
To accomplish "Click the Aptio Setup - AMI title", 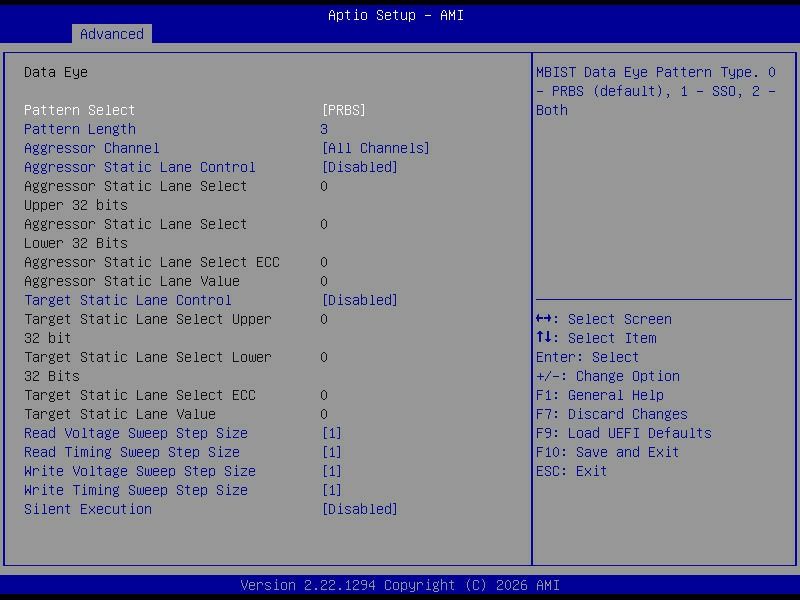I will click(x=396, y=15).
